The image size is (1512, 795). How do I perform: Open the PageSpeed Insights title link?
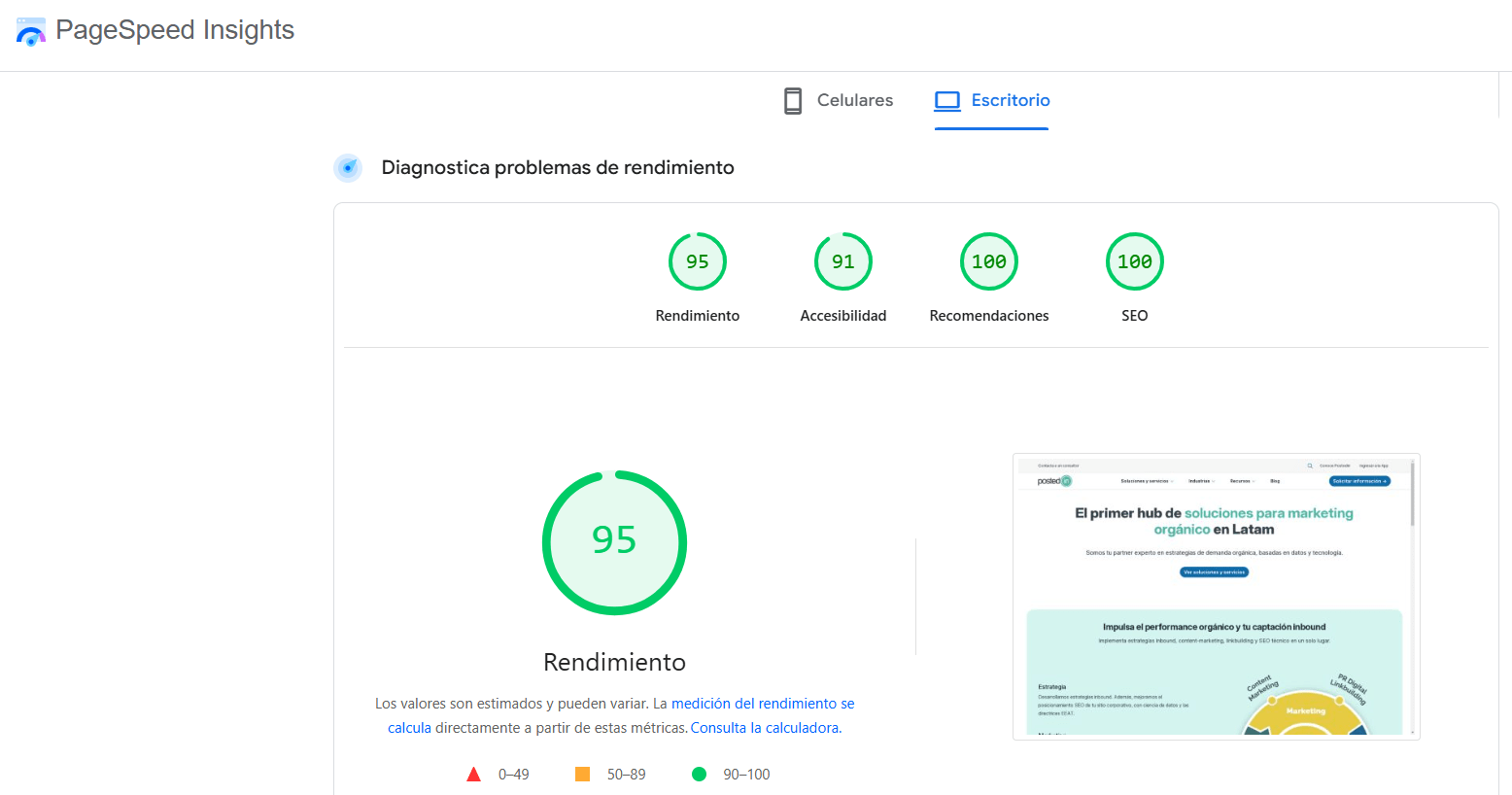(175, 30)
